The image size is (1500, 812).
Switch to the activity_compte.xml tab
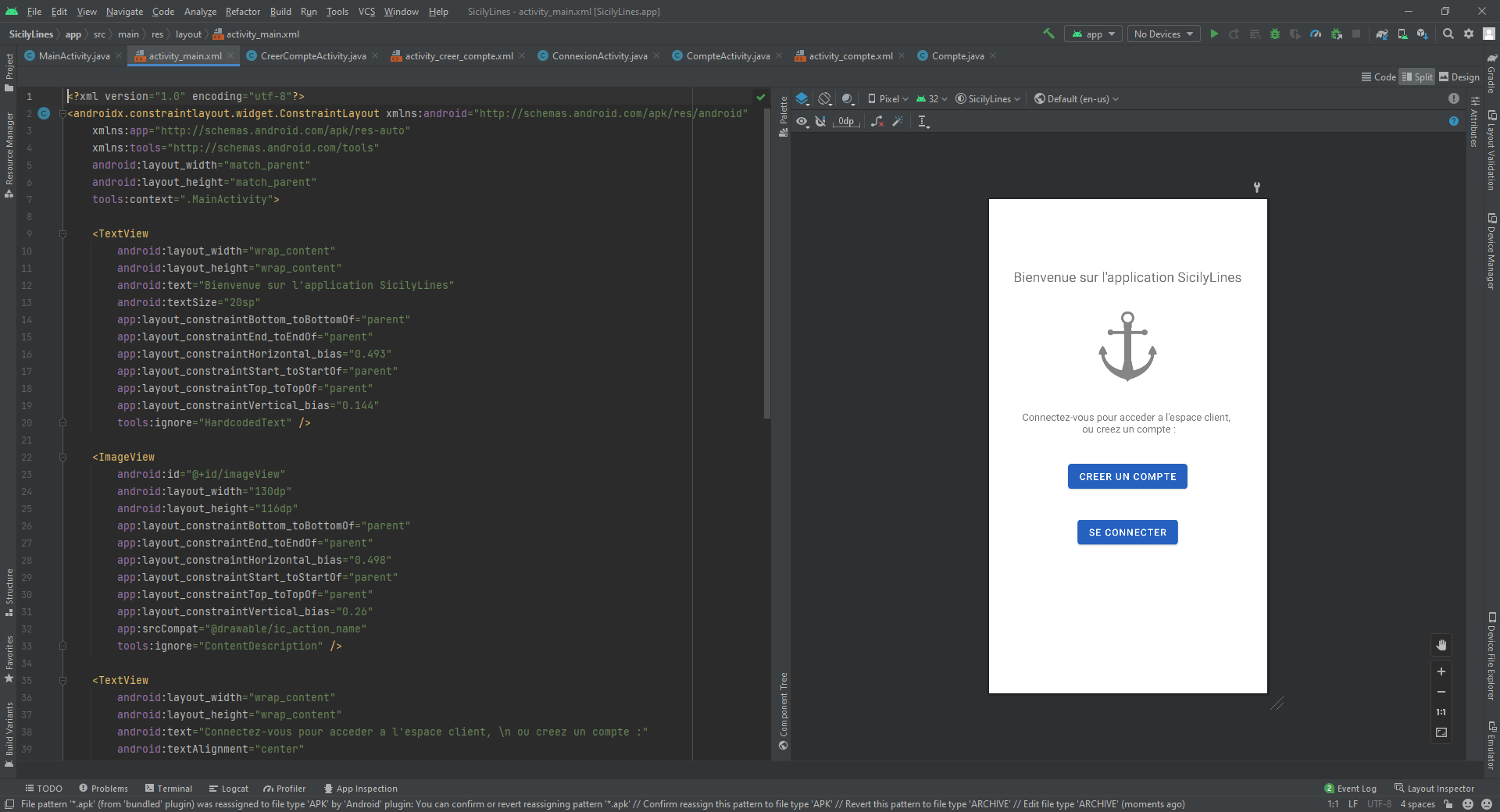850,55
